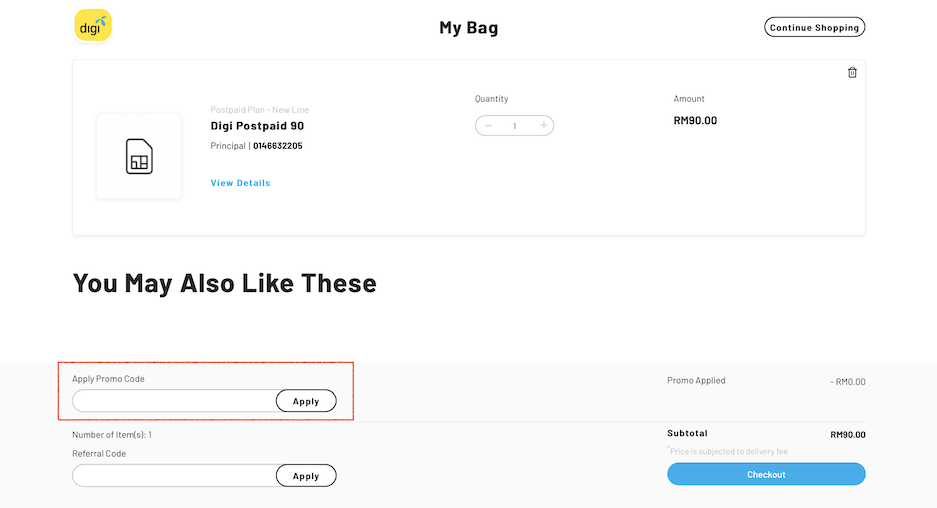
Task: Select the SIM card product thumbnail
Action: [139, 156]
